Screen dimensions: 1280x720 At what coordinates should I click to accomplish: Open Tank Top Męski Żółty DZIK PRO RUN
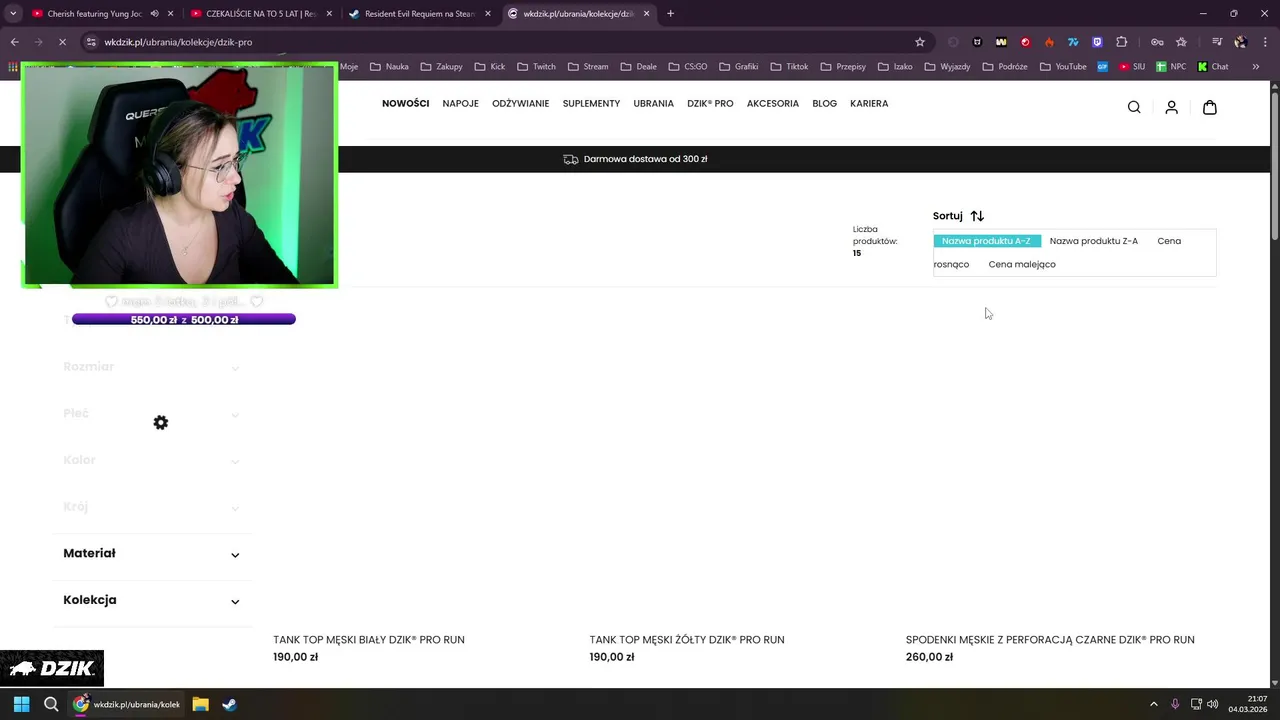pos(687,640)
